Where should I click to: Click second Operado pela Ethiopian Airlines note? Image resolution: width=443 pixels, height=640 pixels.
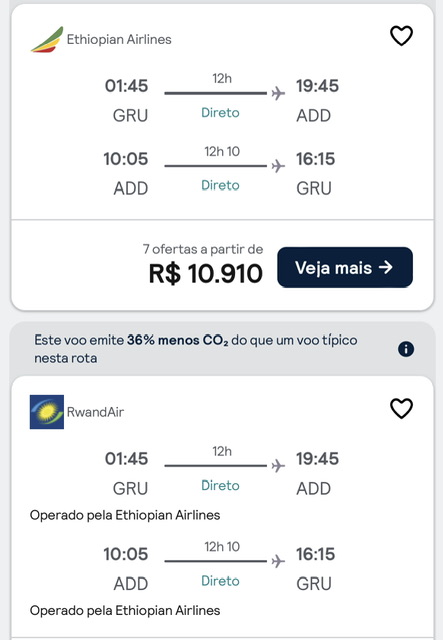pos(125,611)
